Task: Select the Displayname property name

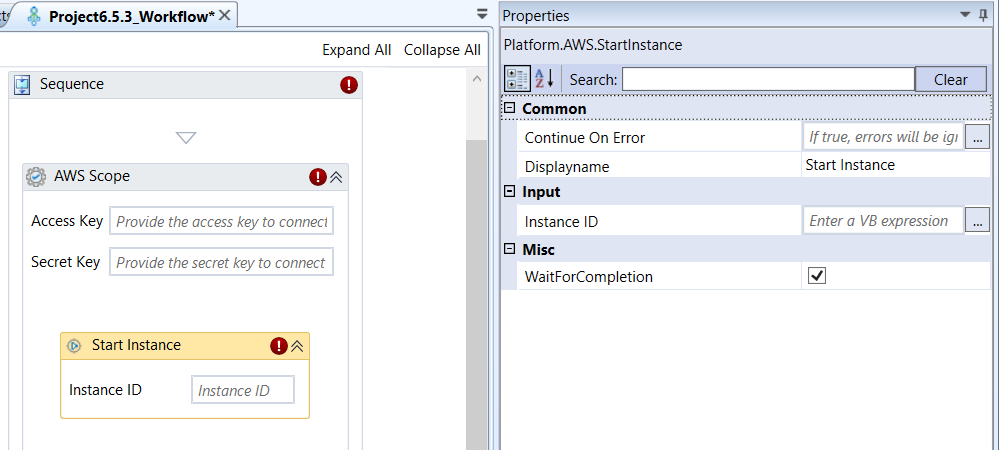Action: coord(567,166)
